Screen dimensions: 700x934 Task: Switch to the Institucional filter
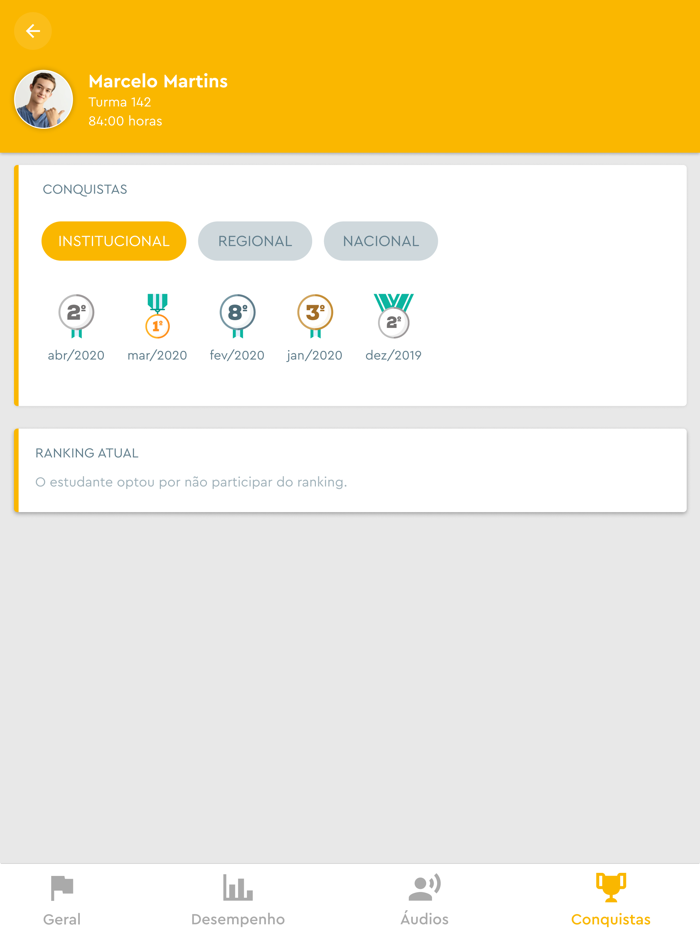click(114, 241)
